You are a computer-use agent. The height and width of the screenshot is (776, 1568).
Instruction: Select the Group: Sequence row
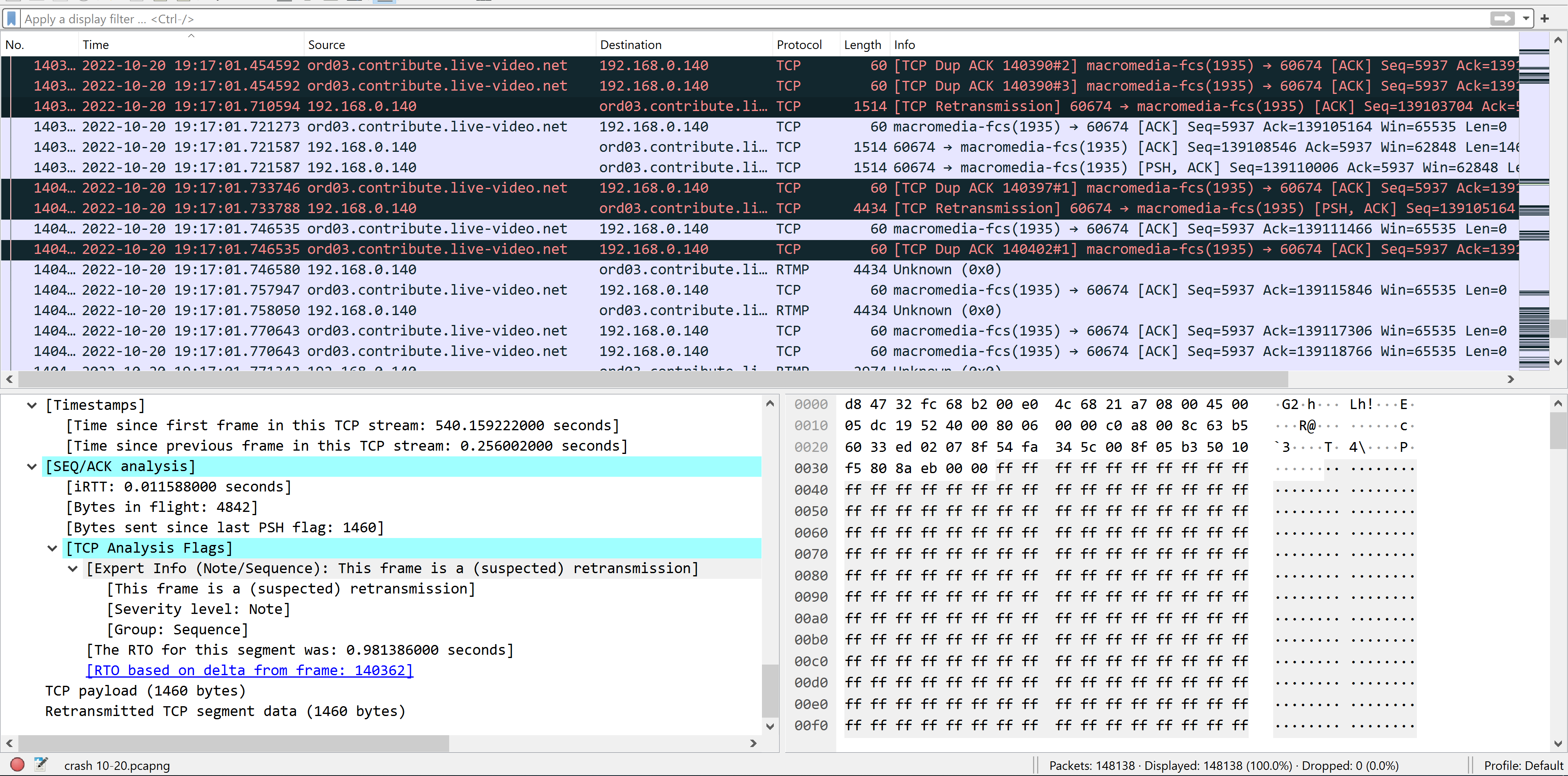pyautogui.click(x=178, y=630)
